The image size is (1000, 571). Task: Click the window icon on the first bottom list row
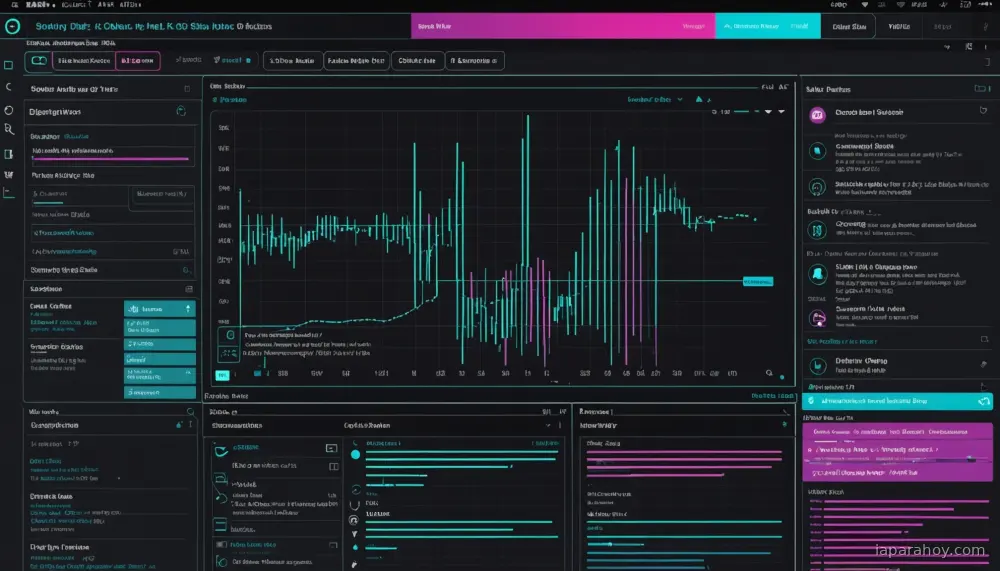pyautogui.click(x=331, y=449)
